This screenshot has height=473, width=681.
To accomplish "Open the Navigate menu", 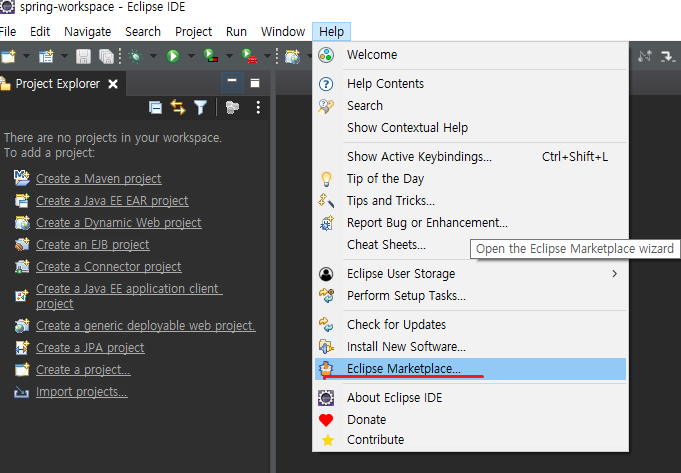I will pyautogui.click(x=88, y=32).
